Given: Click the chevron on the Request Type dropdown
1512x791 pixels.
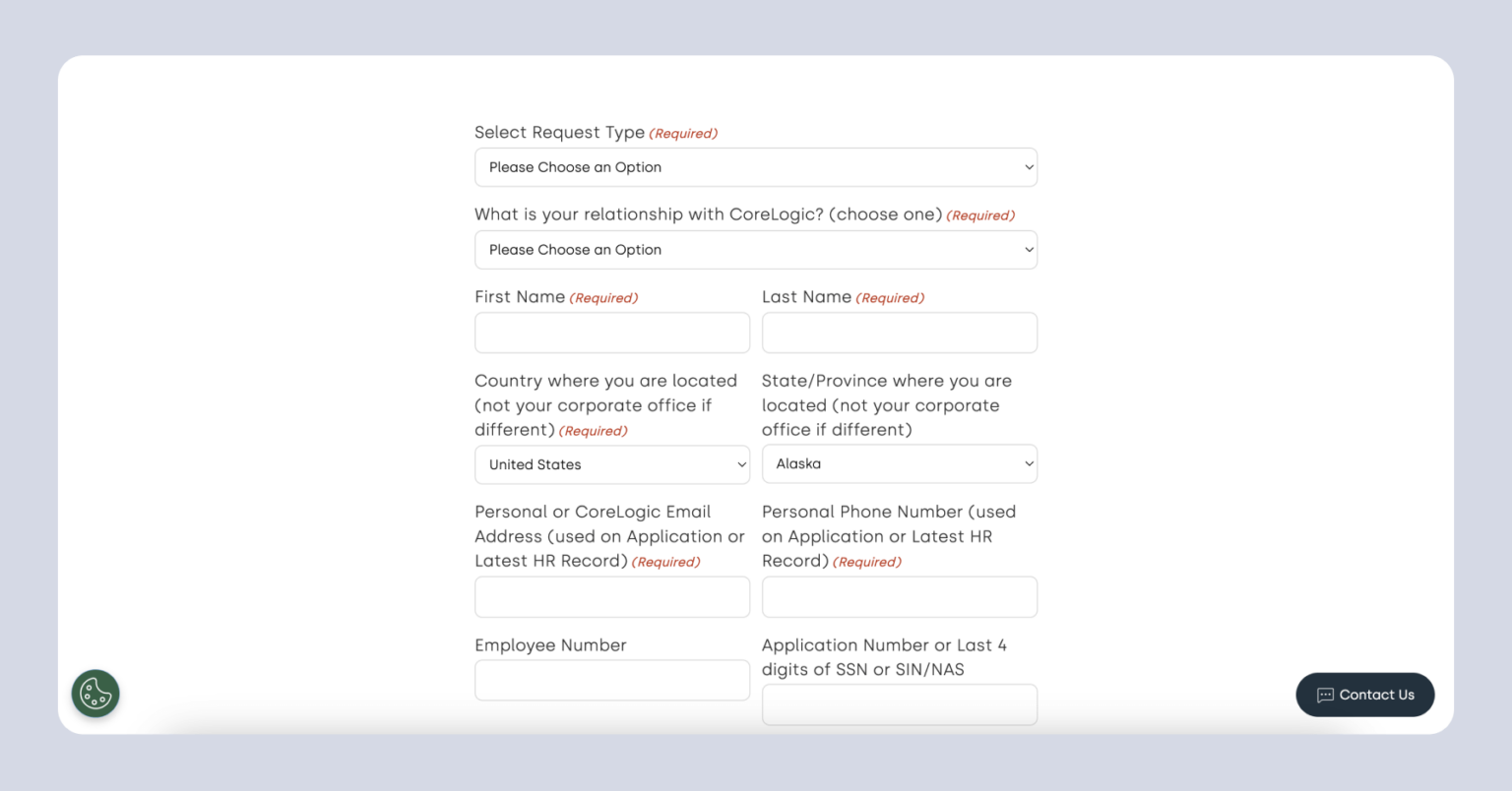Looking at the screenshot, I should pyautogui.click(x=1027, y=167).
